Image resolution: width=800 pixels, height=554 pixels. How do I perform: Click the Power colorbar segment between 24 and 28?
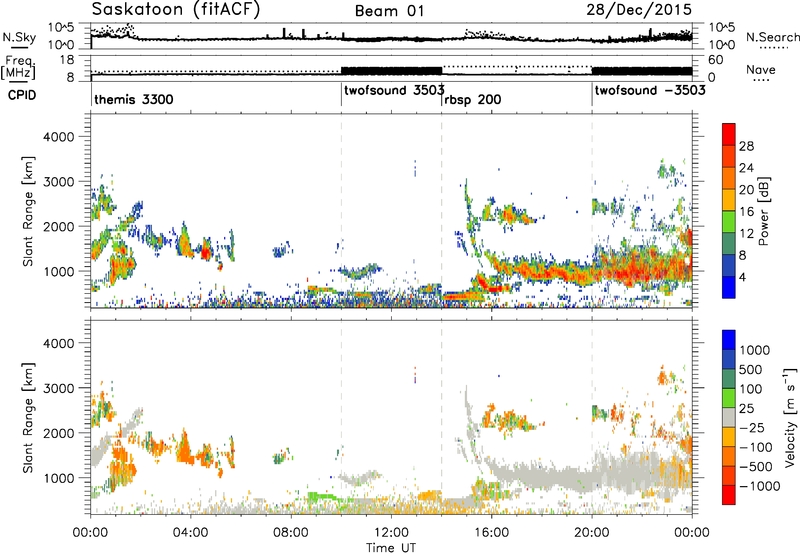point(729,156)
